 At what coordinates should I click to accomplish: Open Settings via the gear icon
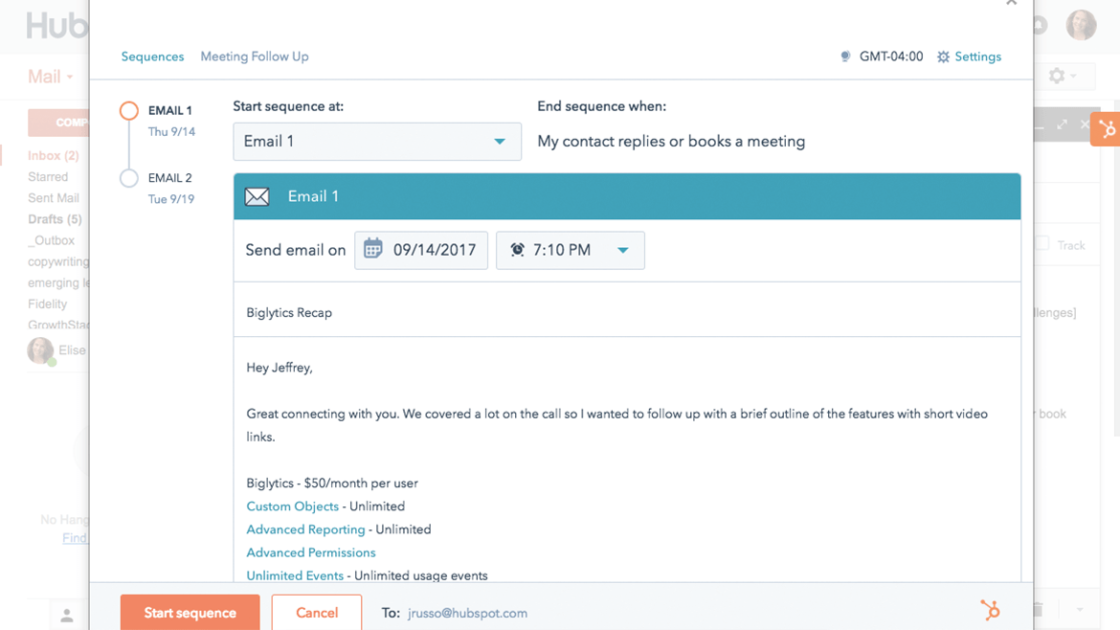point(942,56)
